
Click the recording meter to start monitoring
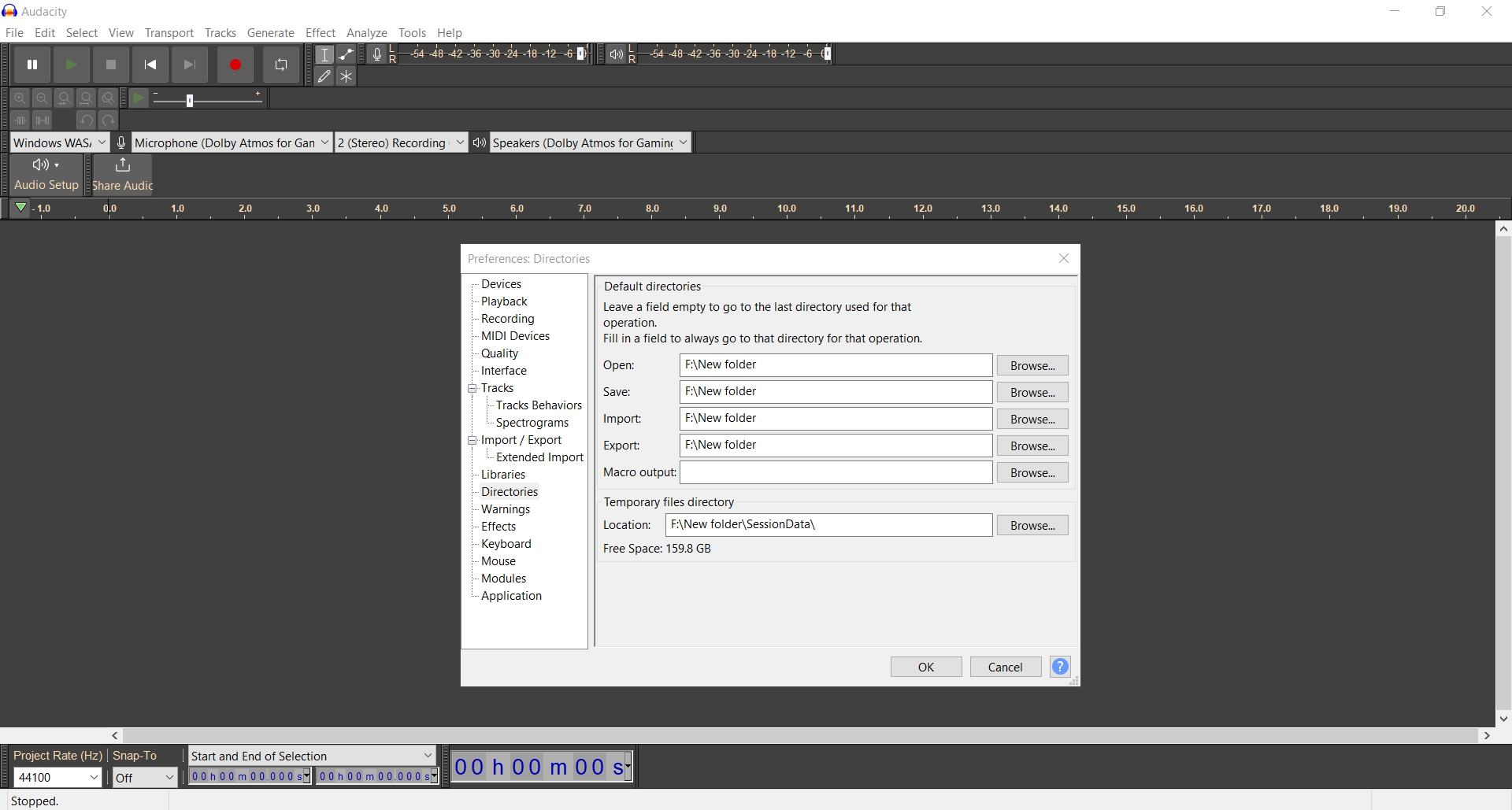pyautogui.click(x=488, y=54)
